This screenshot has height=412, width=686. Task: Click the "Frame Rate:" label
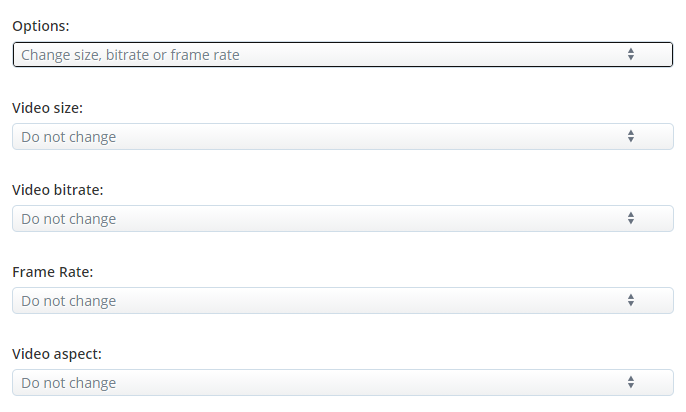52,272
